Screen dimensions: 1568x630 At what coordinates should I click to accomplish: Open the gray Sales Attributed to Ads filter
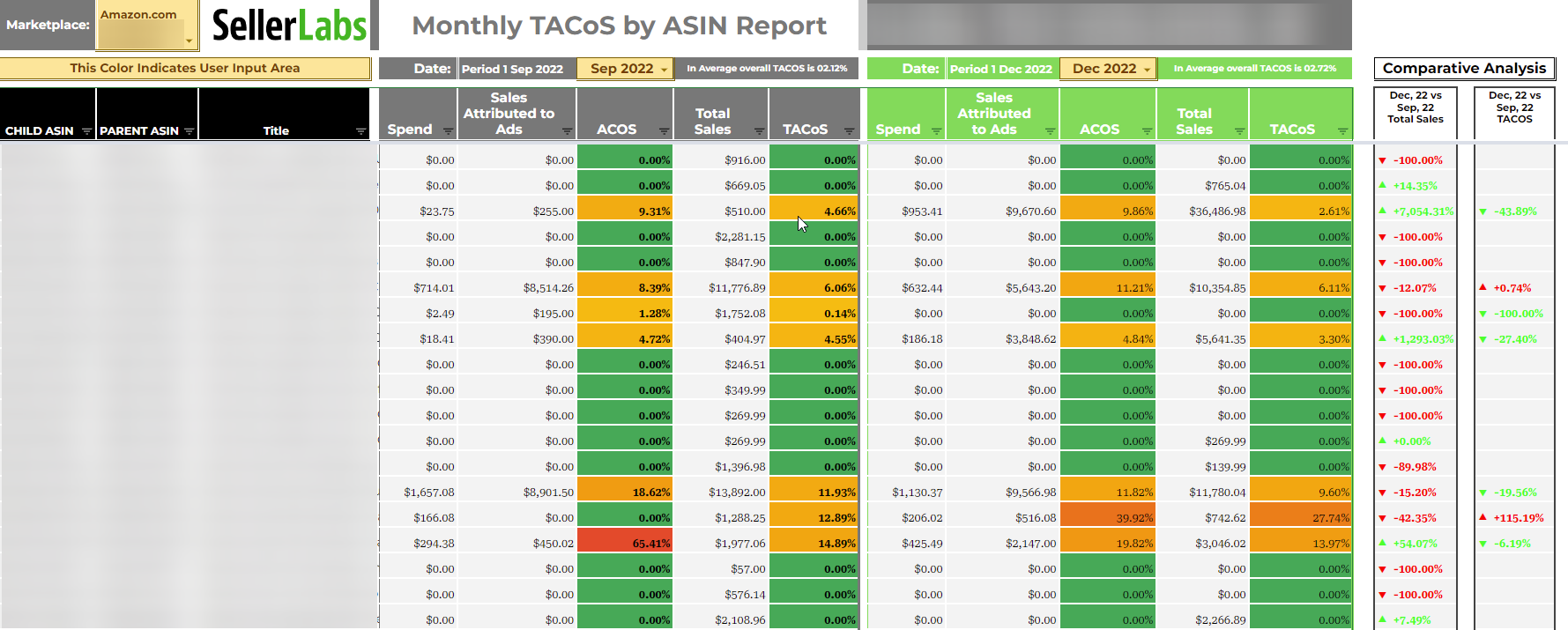pyautogui.click(x=567, y=131)
